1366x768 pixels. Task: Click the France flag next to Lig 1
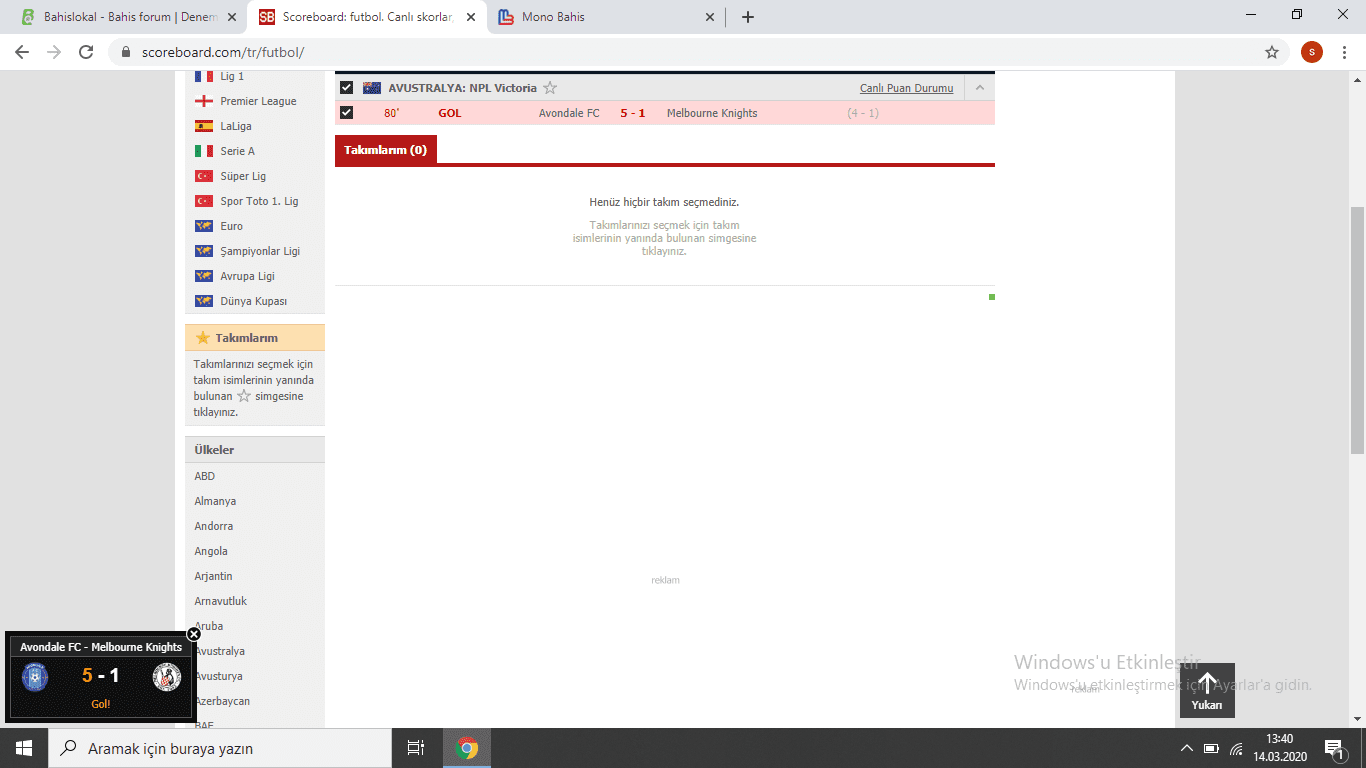tap(203, 76)
